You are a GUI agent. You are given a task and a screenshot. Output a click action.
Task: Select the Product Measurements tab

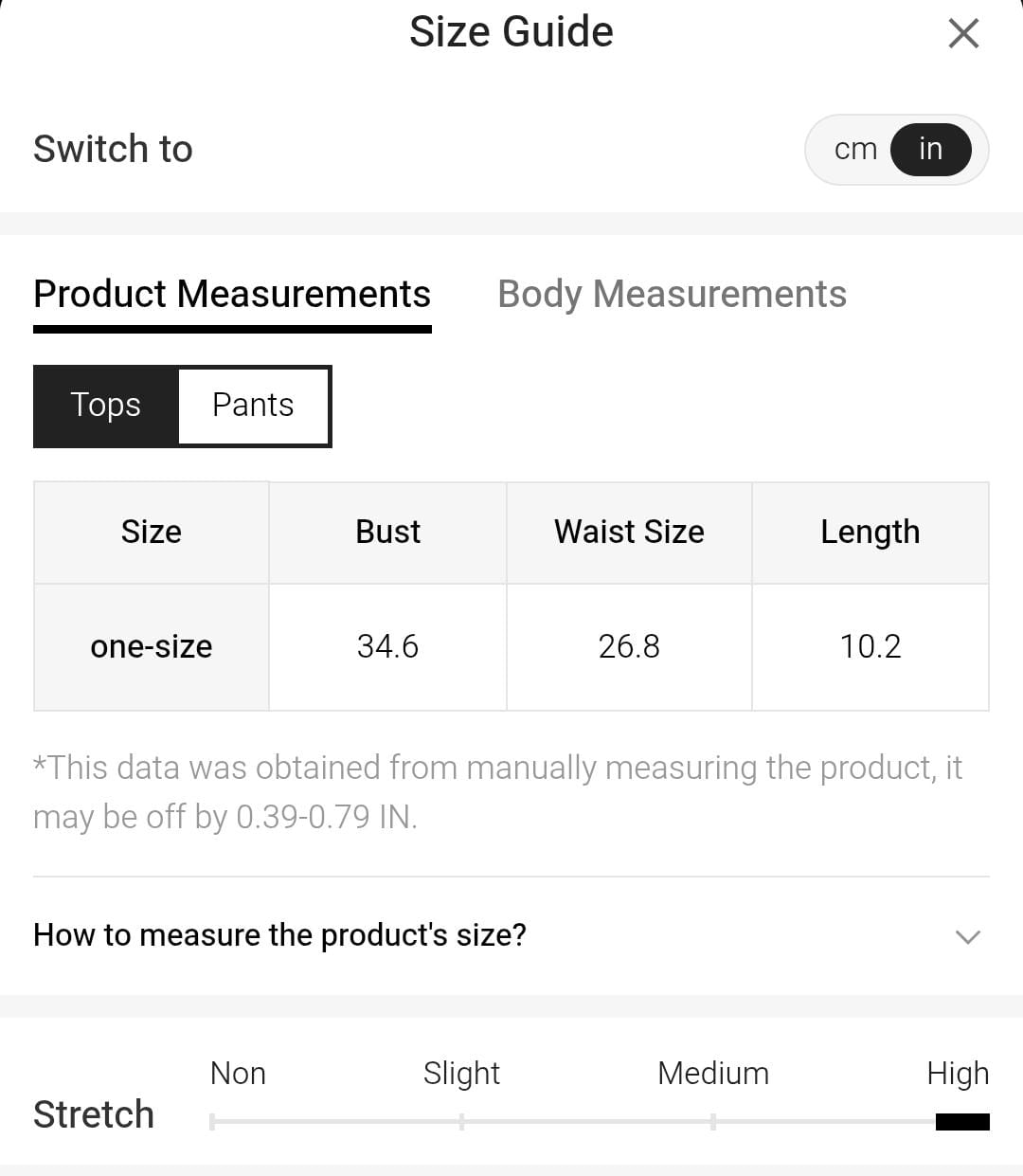click(232, 294)
